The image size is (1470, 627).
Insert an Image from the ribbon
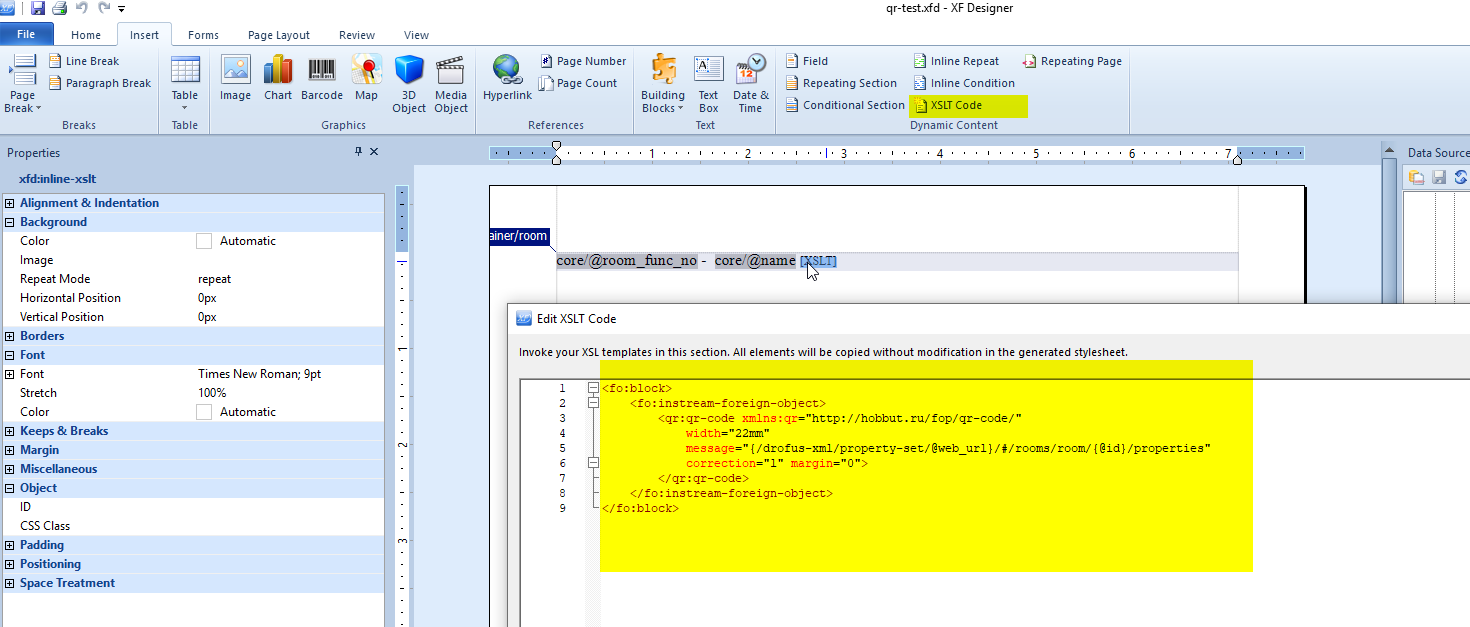(x=235, y=79)
